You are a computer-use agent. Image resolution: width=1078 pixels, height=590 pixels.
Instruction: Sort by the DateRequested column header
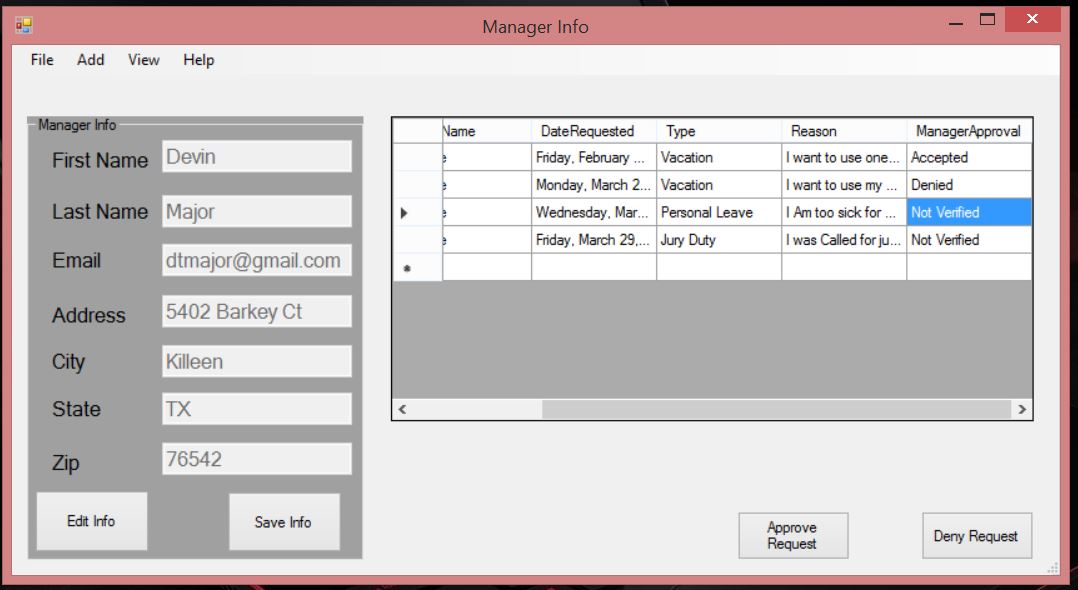click(593, 131)
